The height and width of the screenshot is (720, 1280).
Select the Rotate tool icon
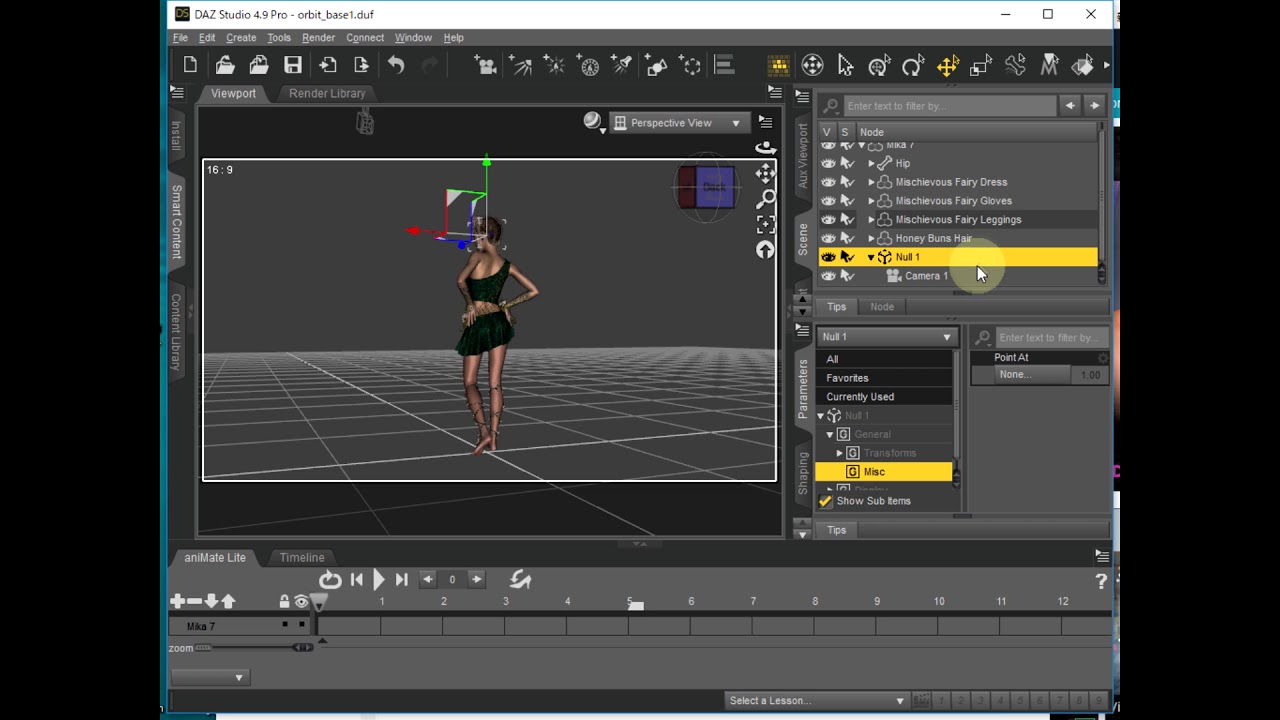(x=913, y=66)
